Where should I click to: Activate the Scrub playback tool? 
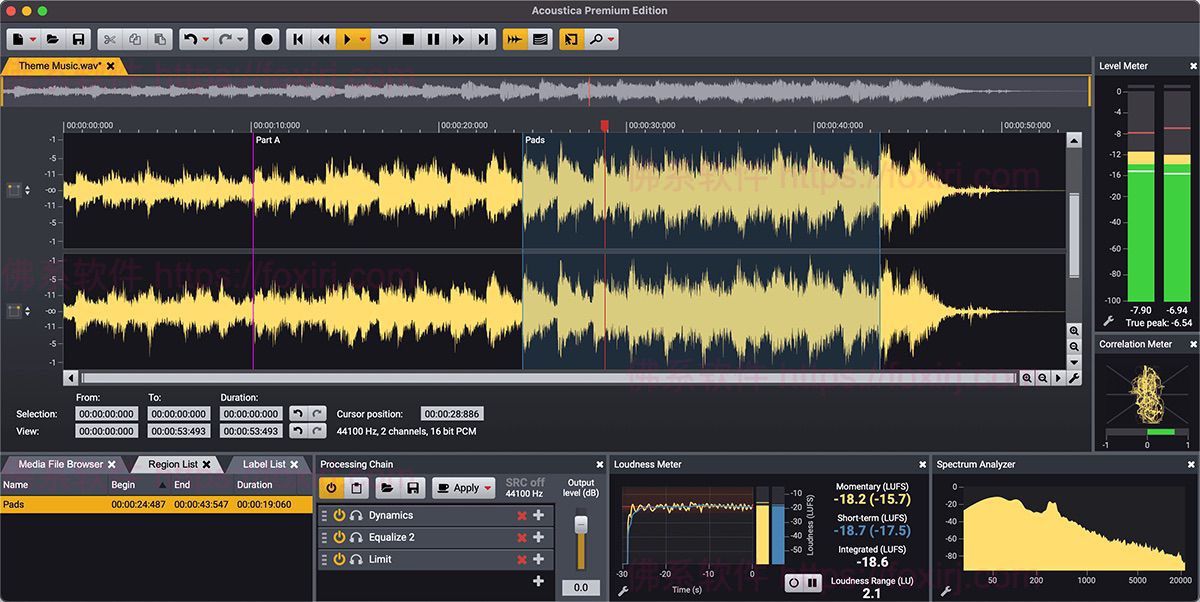[x=514, y=39]
